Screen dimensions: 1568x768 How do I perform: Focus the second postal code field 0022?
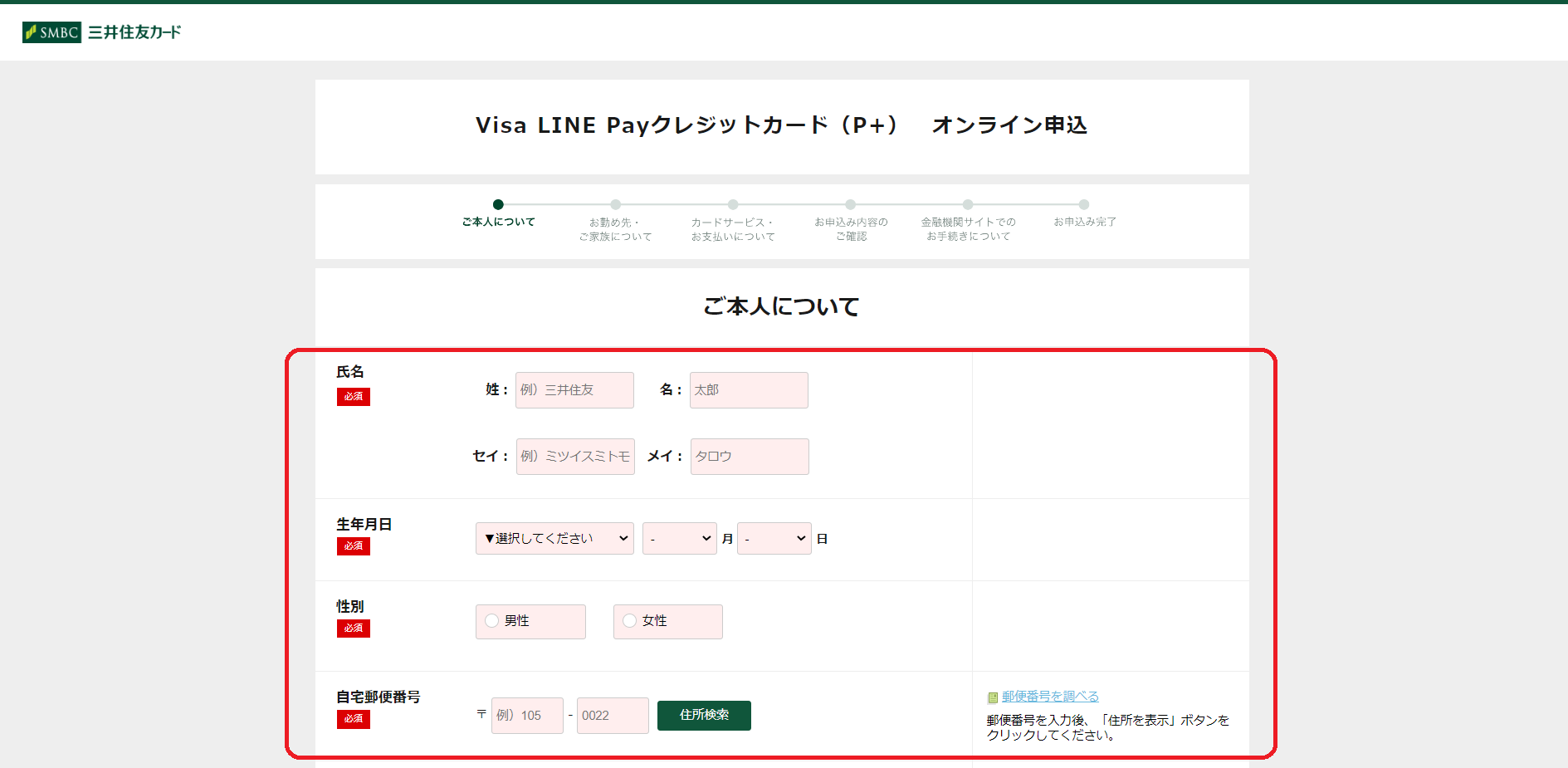pos(613,716)
